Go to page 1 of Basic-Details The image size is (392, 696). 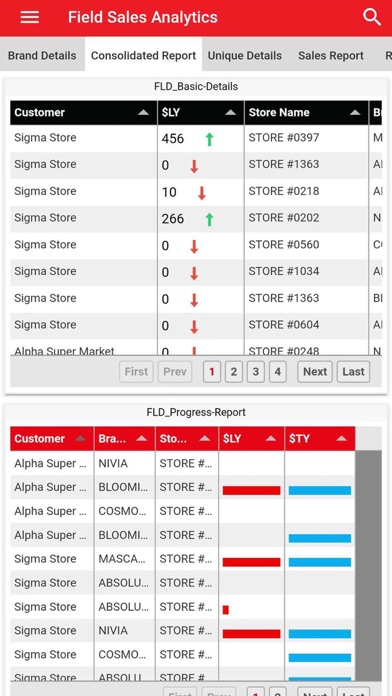tap(212, 372)
